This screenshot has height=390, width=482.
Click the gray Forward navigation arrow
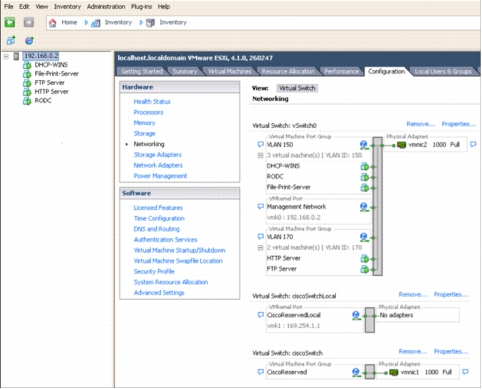pyautogui.click(x=29, y=22)
